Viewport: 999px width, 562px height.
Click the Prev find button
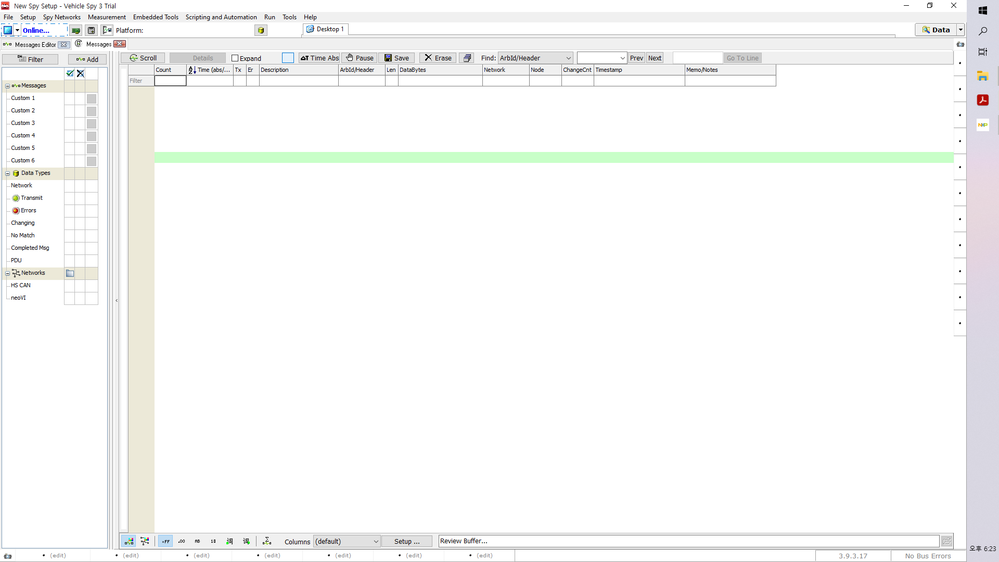(x=636, y=58)
